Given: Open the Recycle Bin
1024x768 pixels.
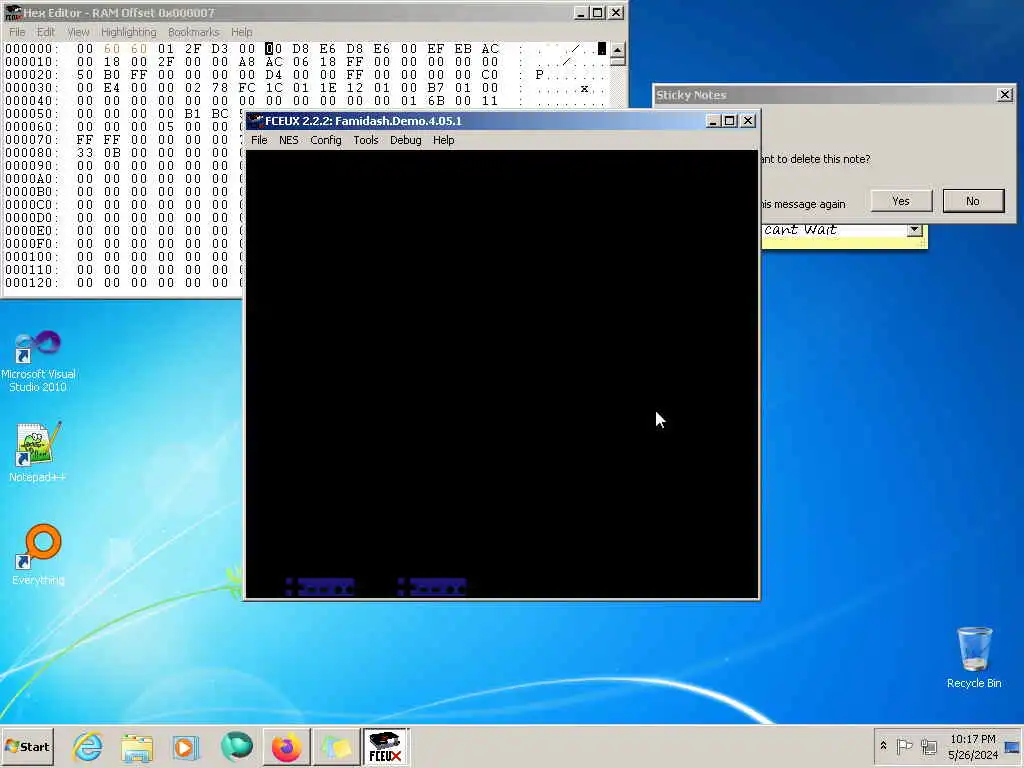Looking at the screenshot, I should click(x=974, y=657).
